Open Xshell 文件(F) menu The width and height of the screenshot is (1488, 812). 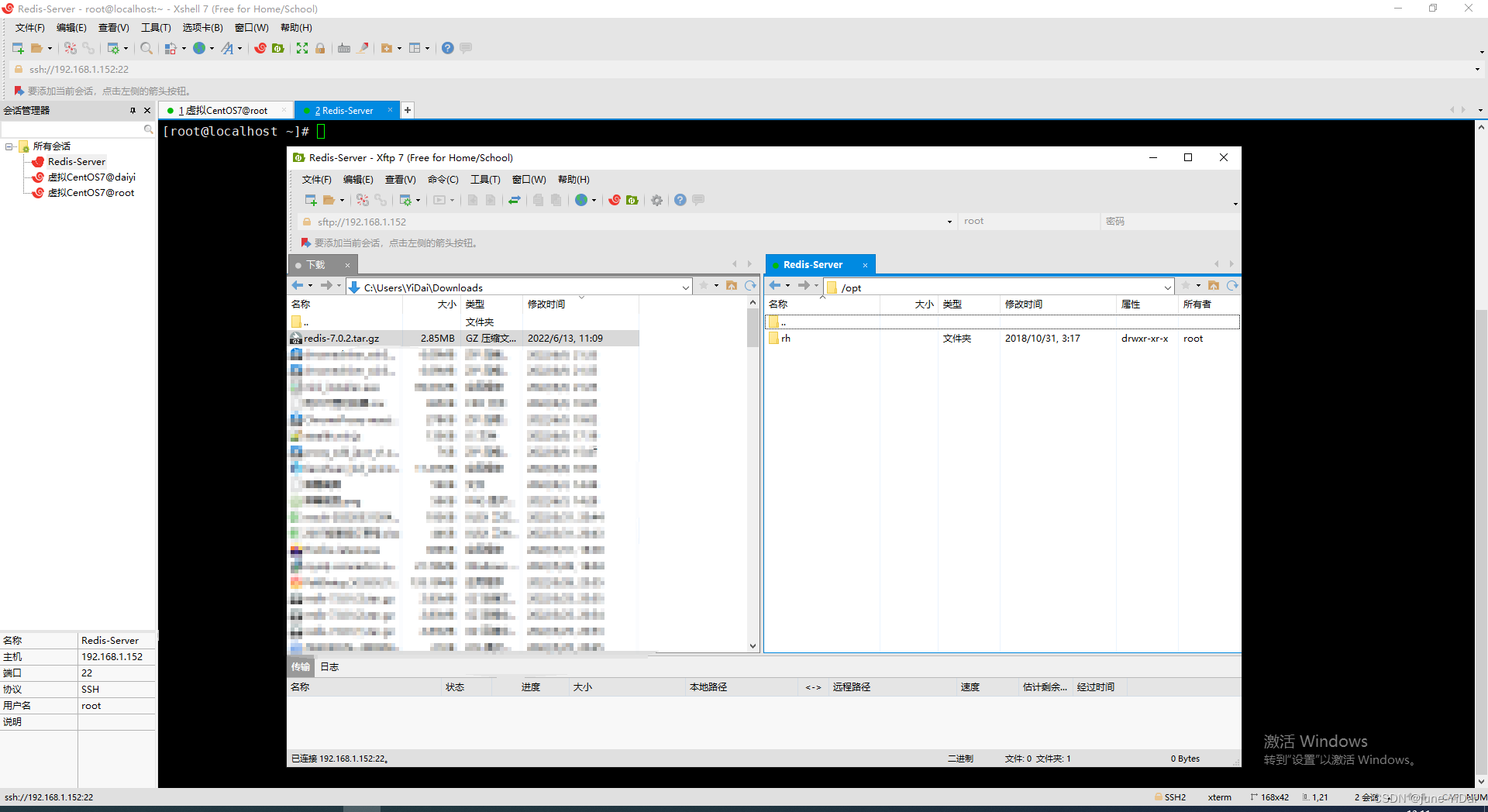[x=30, y=28]
